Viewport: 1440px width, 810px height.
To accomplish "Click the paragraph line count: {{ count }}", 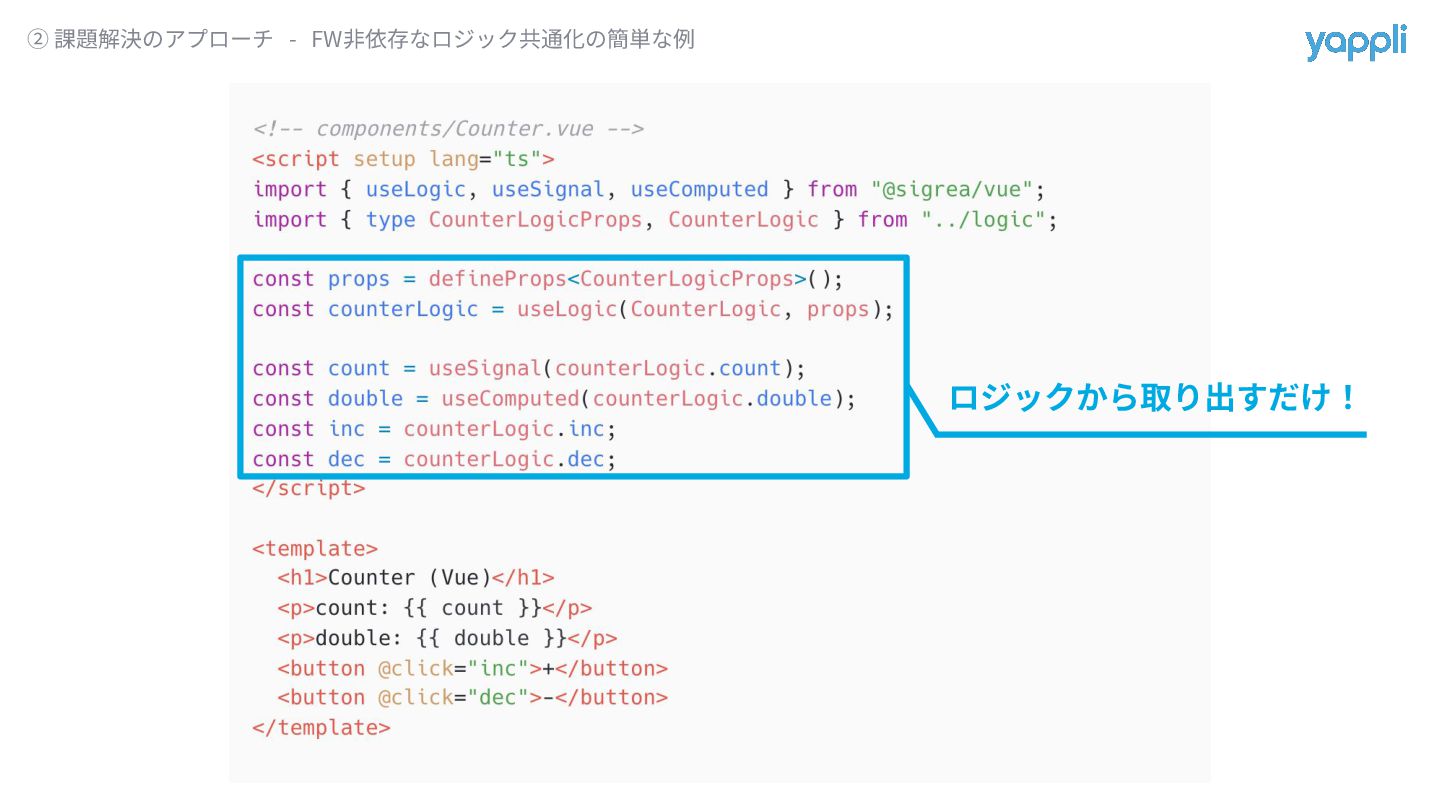I will click(435, 608).
